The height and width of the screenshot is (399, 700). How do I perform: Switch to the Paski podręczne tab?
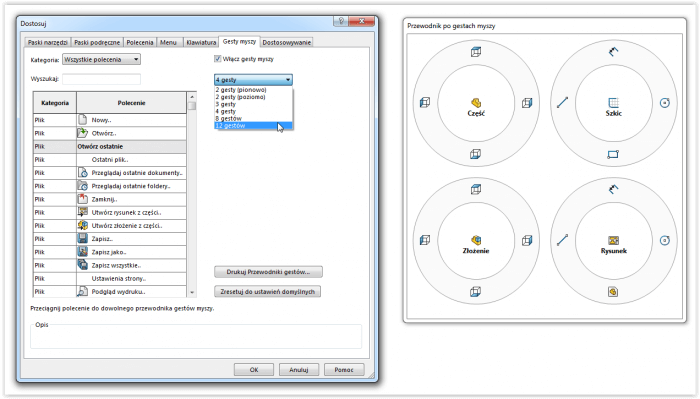[97, 42]
